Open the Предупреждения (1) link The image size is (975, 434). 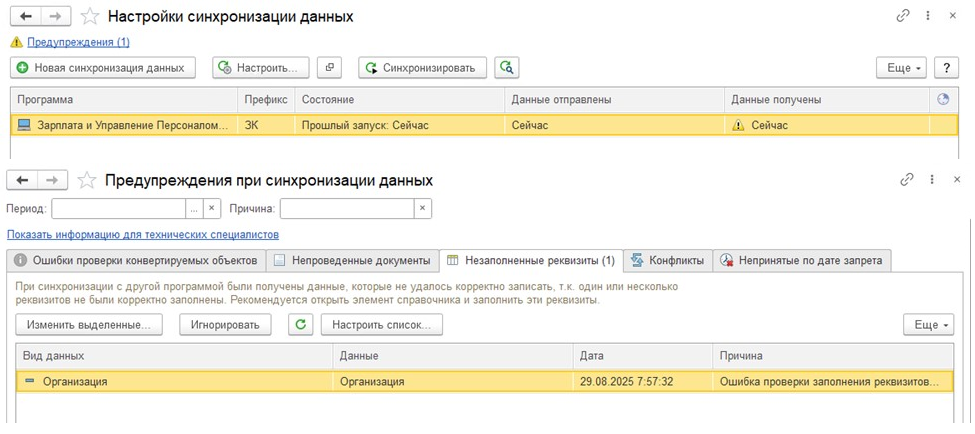point(78,42)
